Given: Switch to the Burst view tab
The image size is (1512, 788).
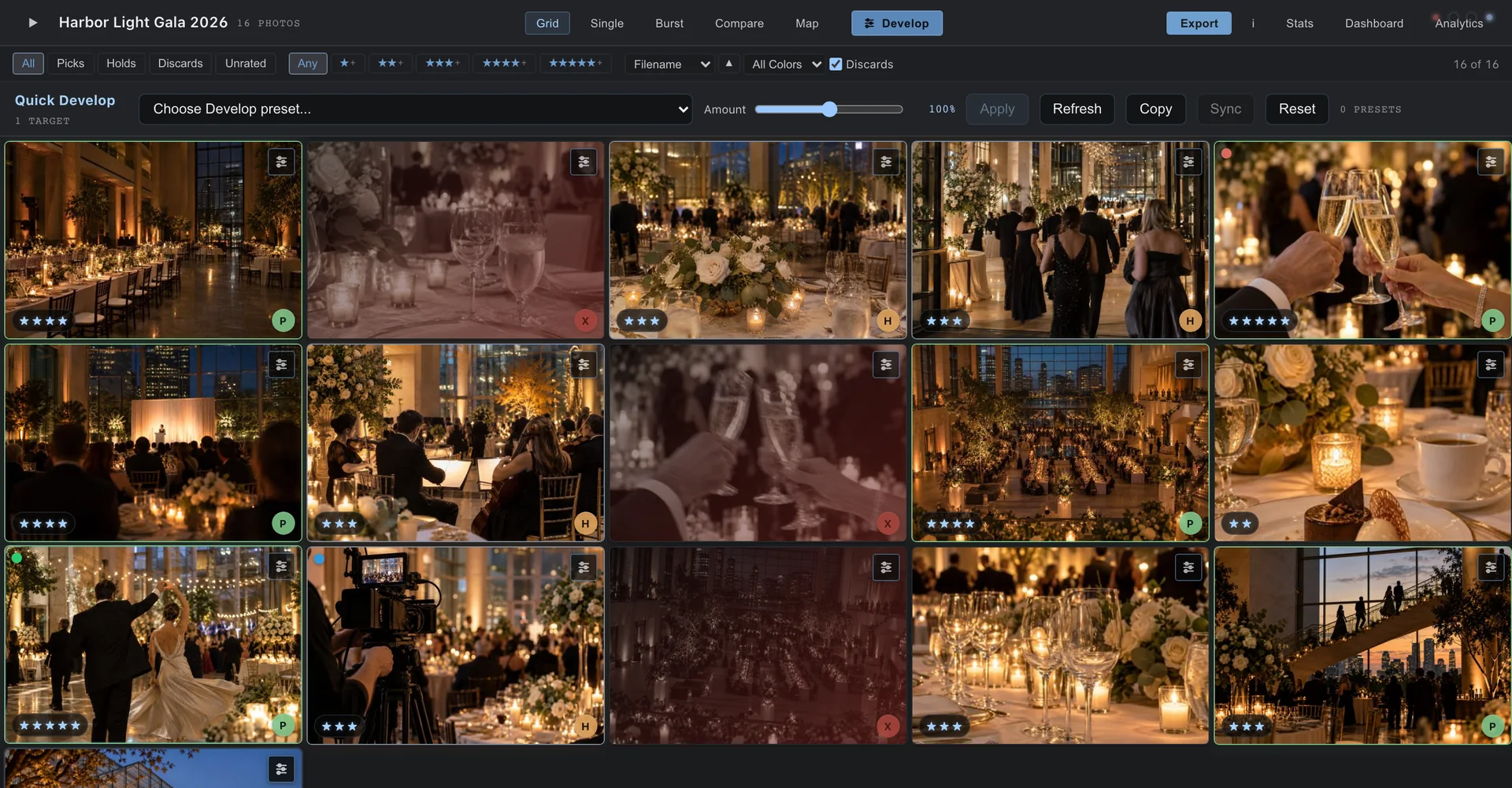Looking at the screenshot, I should coord(669,23).
